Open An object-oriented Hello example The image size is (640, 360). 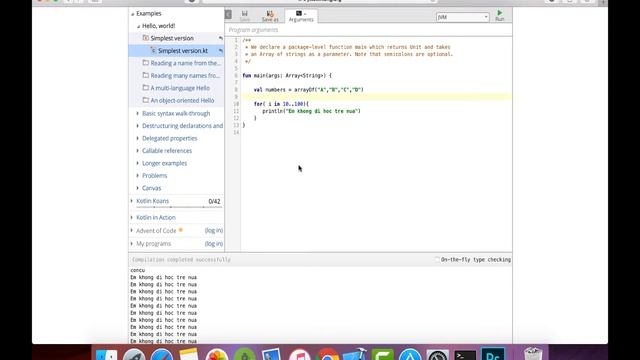point(182,100)
